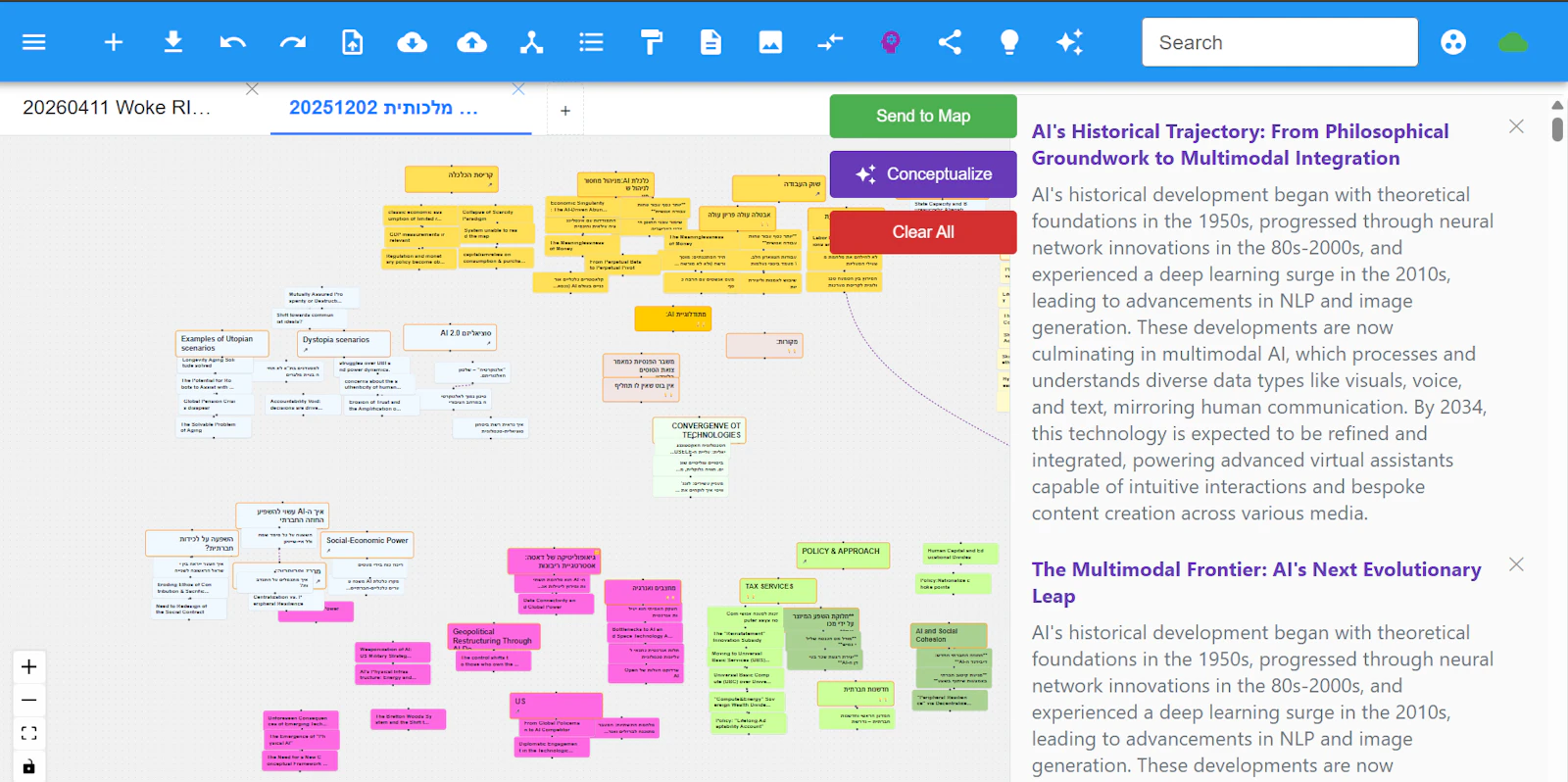Fit the map view to screen
The image size is (1568, 782).
click(x=29, y=733)
